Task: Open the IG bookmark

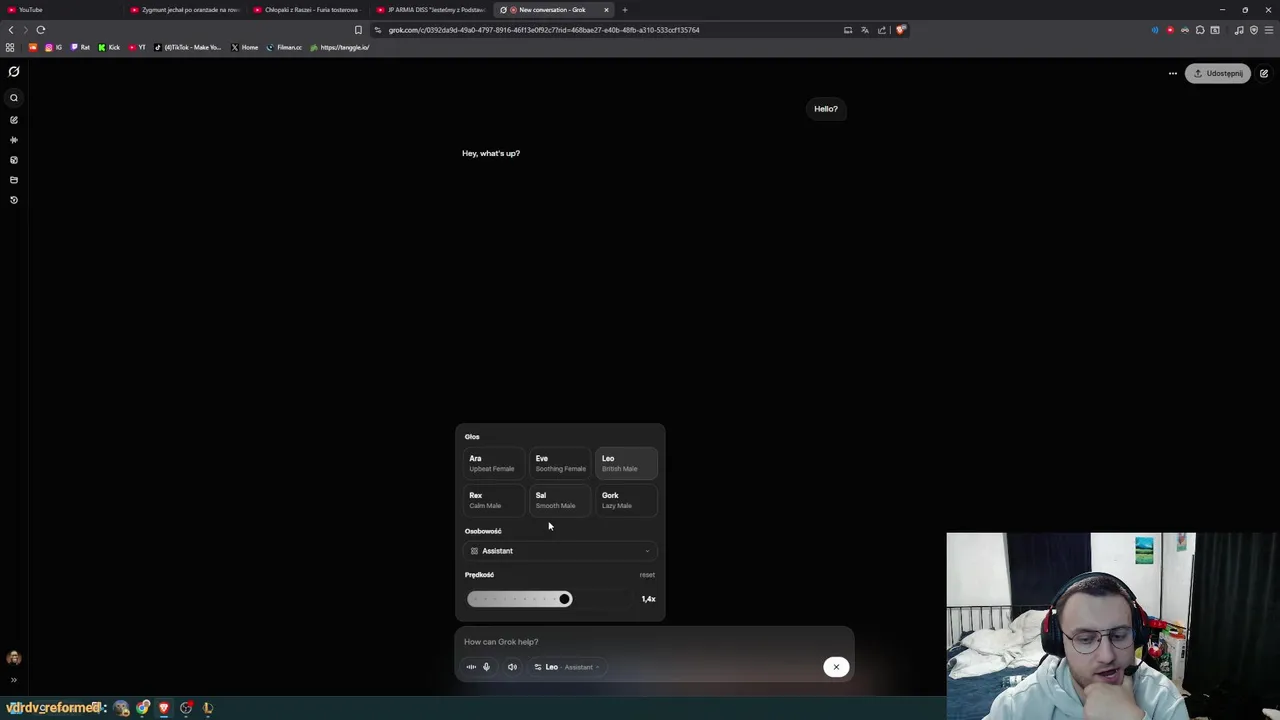Action: [x=53, y=47]
